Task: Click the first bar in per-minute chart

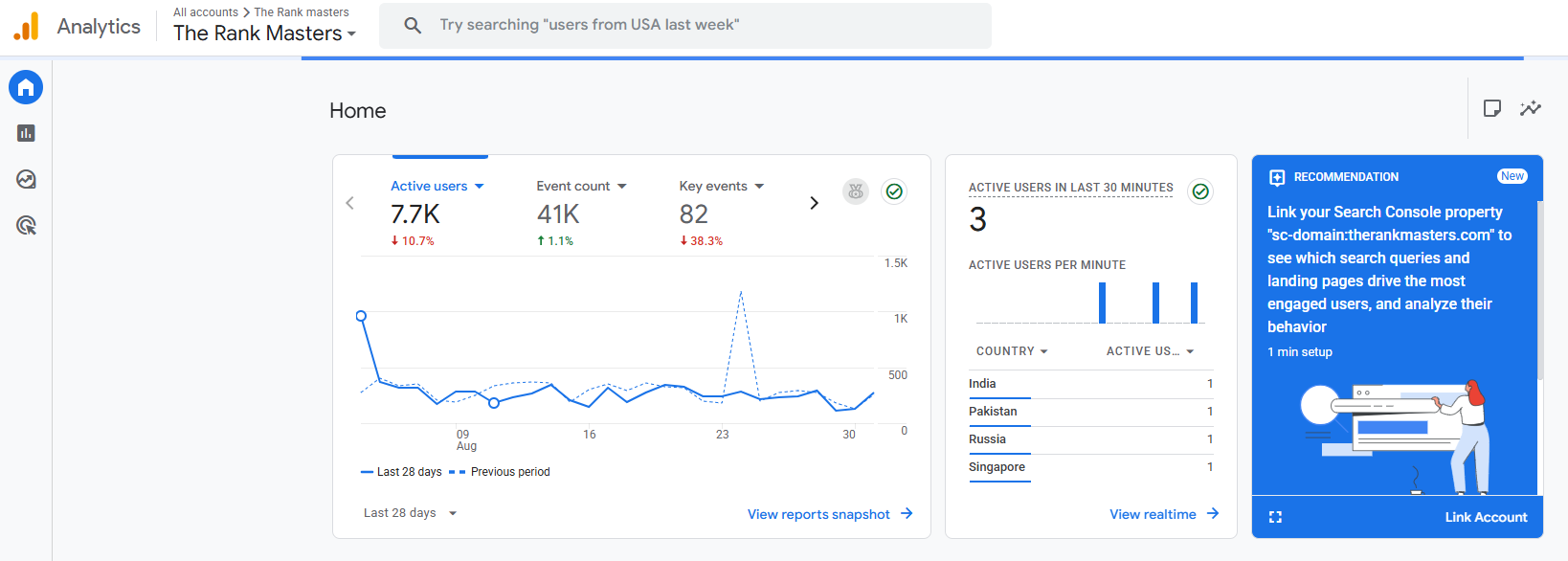Action: click(1103, 303)
